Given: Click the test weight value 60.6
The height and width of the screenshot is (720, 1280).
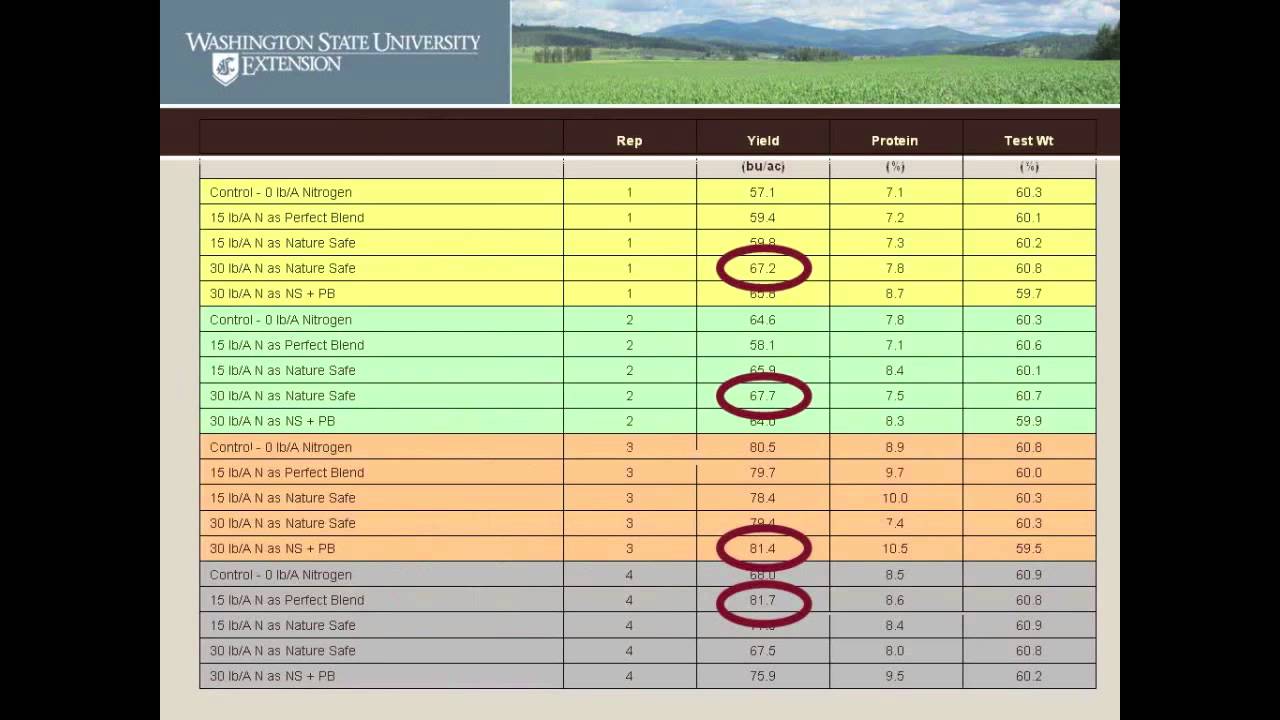Looking at the screenshot, I should [1029, 345].
